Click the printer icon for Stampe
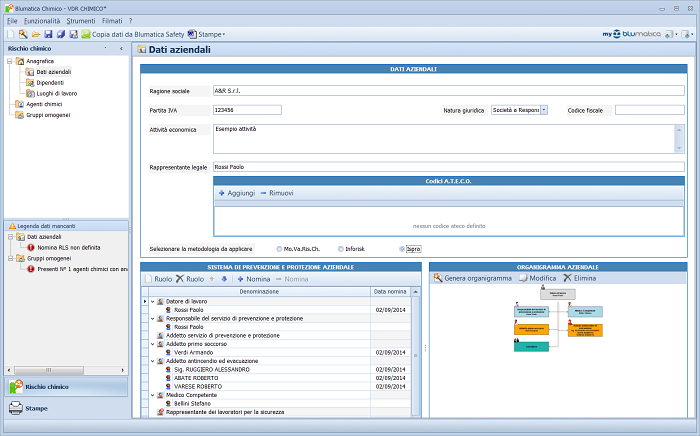 click(16, 408)
